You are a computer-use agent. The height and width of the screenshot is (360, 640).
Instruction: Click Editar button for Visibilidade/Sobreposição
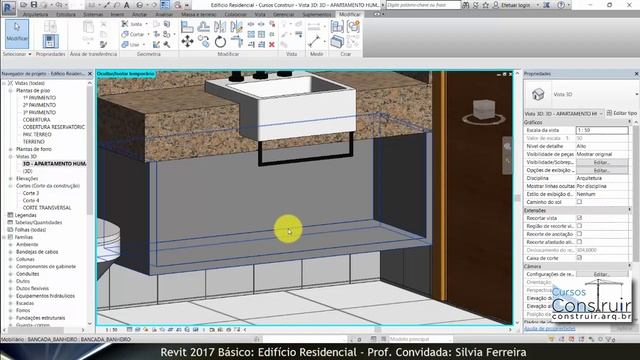(x=602, y=162)
